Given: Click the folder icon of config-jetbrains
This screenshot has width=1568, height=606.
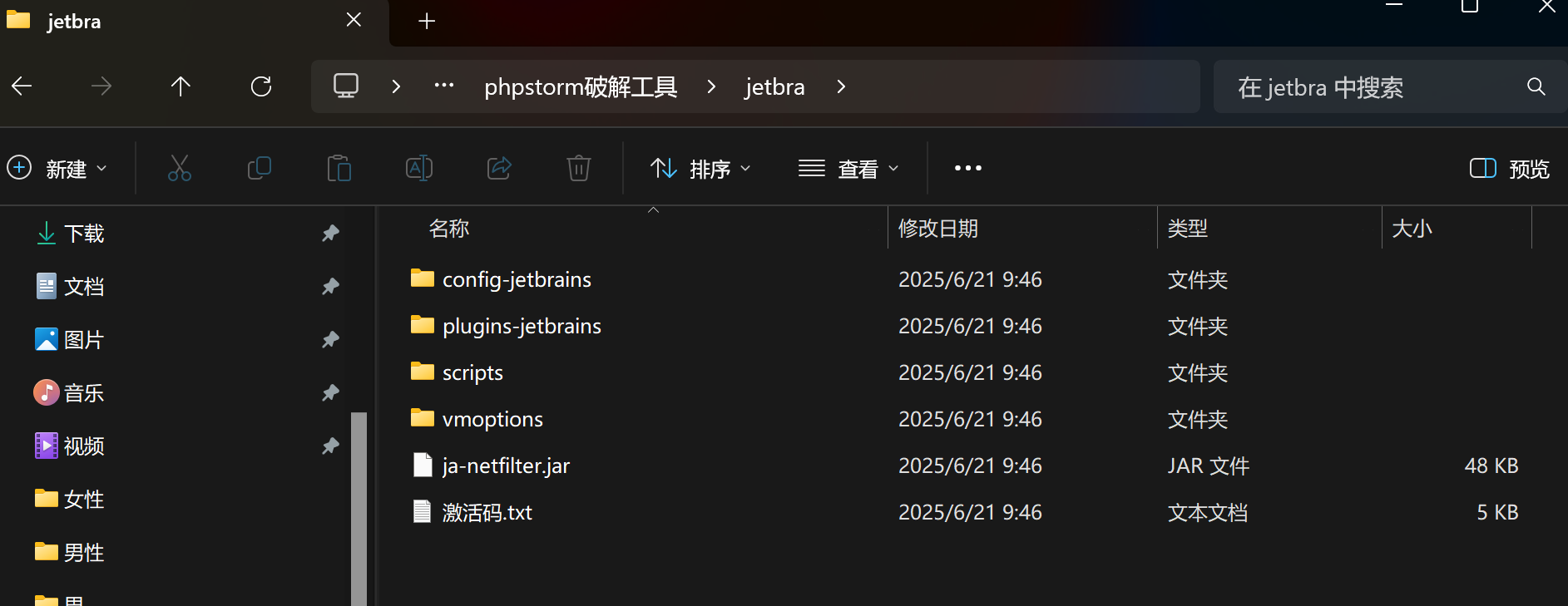Looking at the screenshot, I should click(423, 278).
